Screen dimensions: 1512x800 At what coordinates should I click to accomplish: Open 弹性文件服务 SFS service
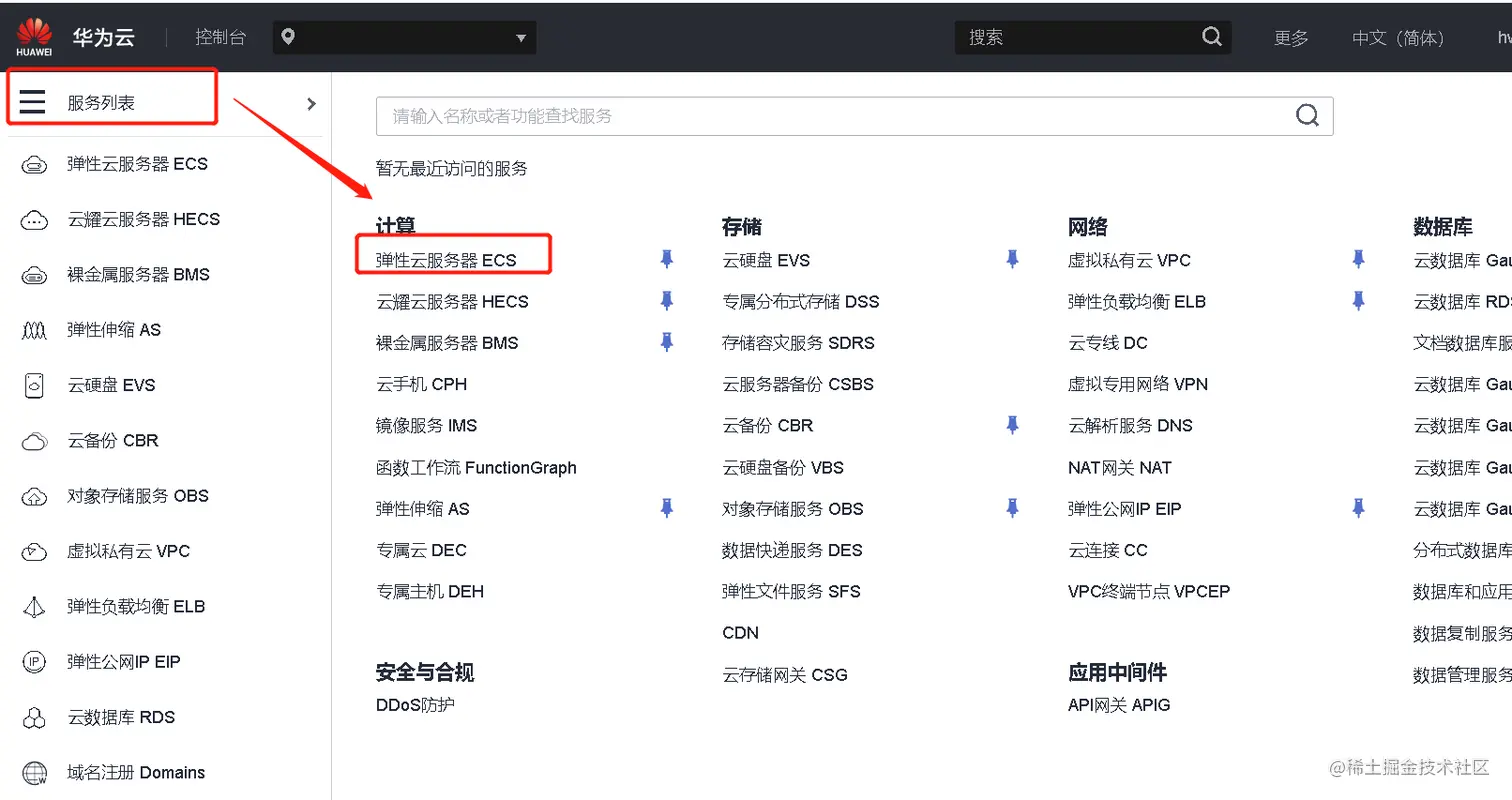pyautogui.click(x=791, y=591)
